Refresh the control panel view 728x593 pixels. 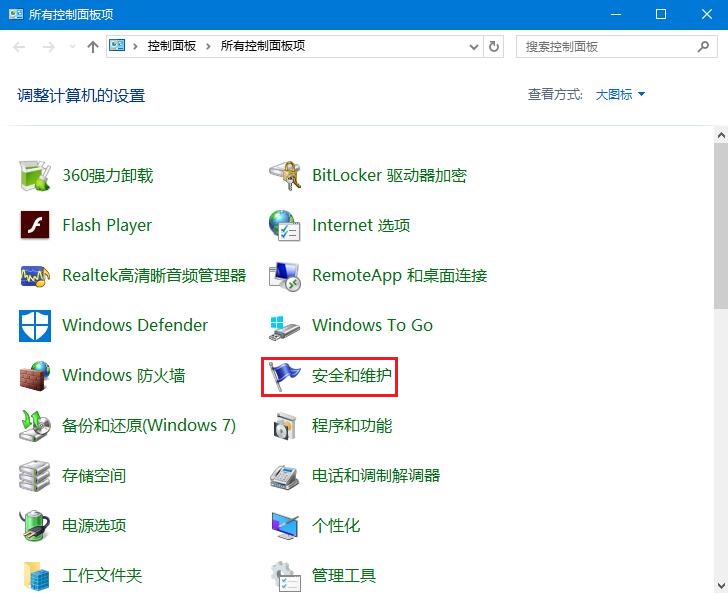tap(494, 46)
